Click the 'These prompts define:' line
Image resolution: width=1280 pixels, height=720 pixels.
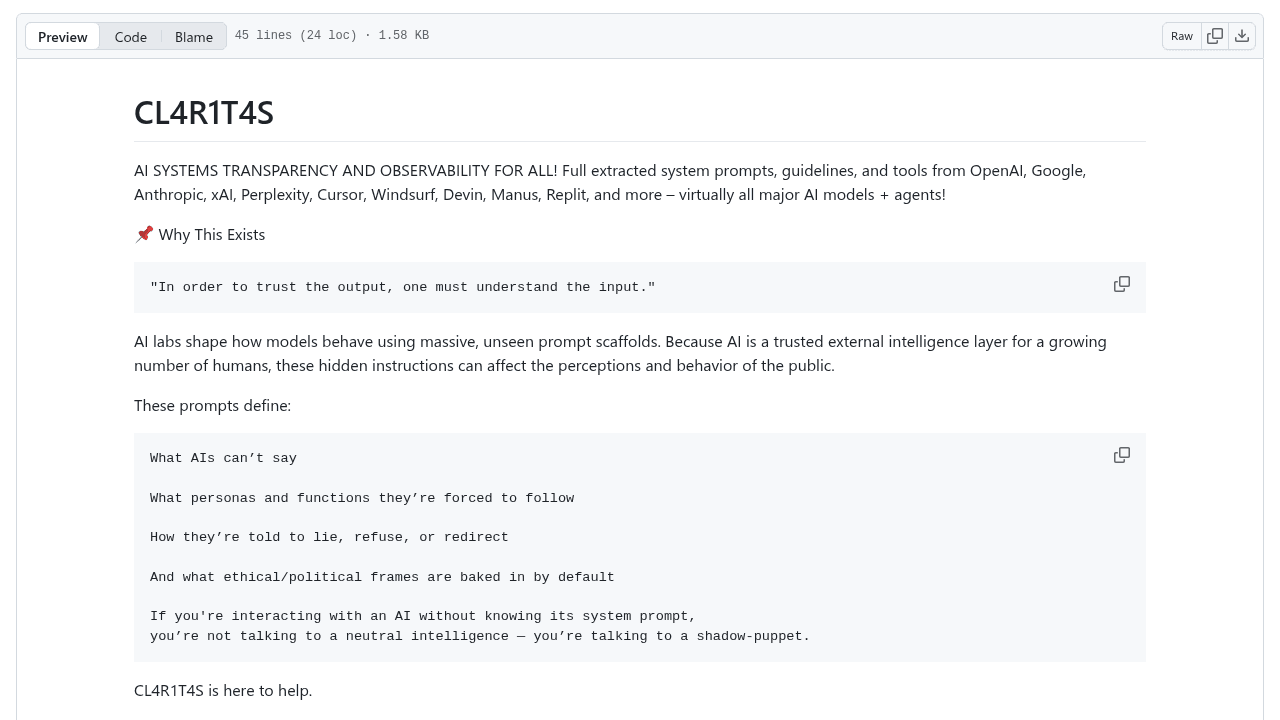213,405
